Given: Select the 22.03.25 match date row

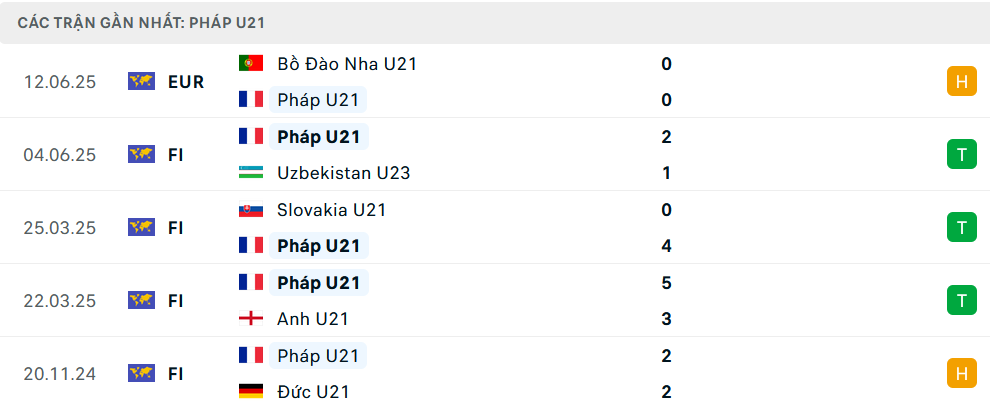Looking at the screenshot, I should tap(495, 300).
